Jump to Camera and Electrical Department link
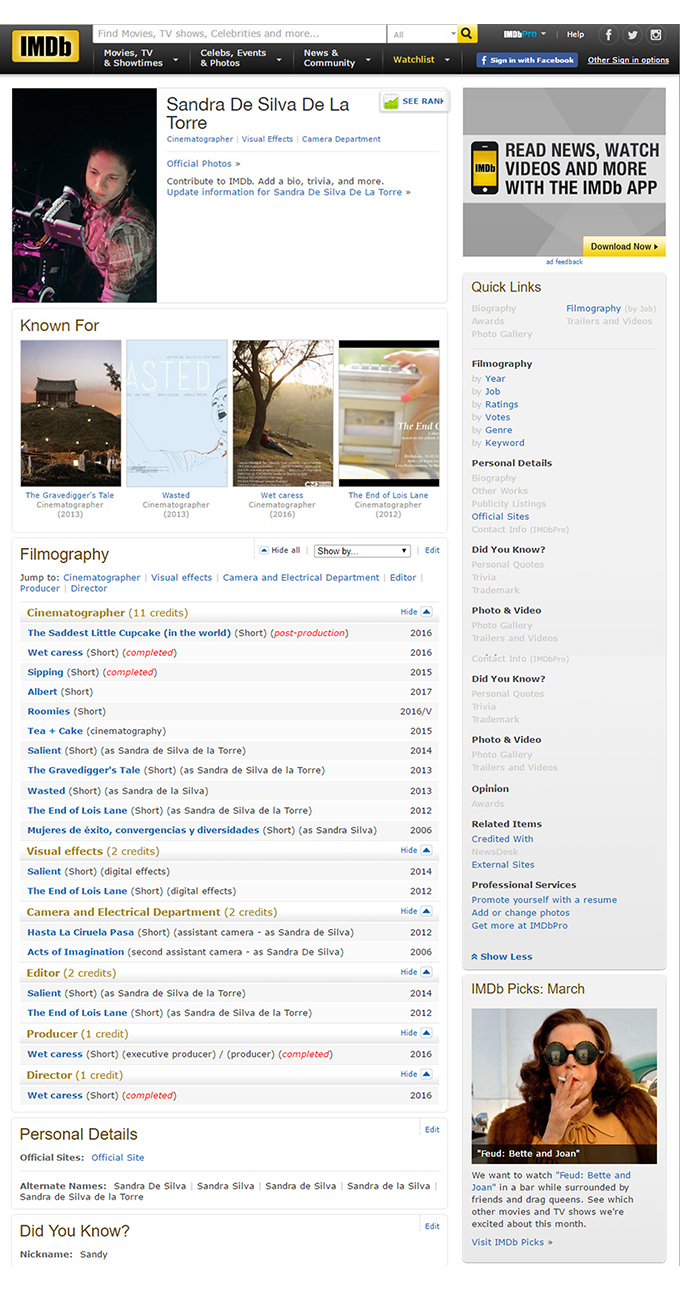Viewport: 680px width, 1299px height. 301,577
